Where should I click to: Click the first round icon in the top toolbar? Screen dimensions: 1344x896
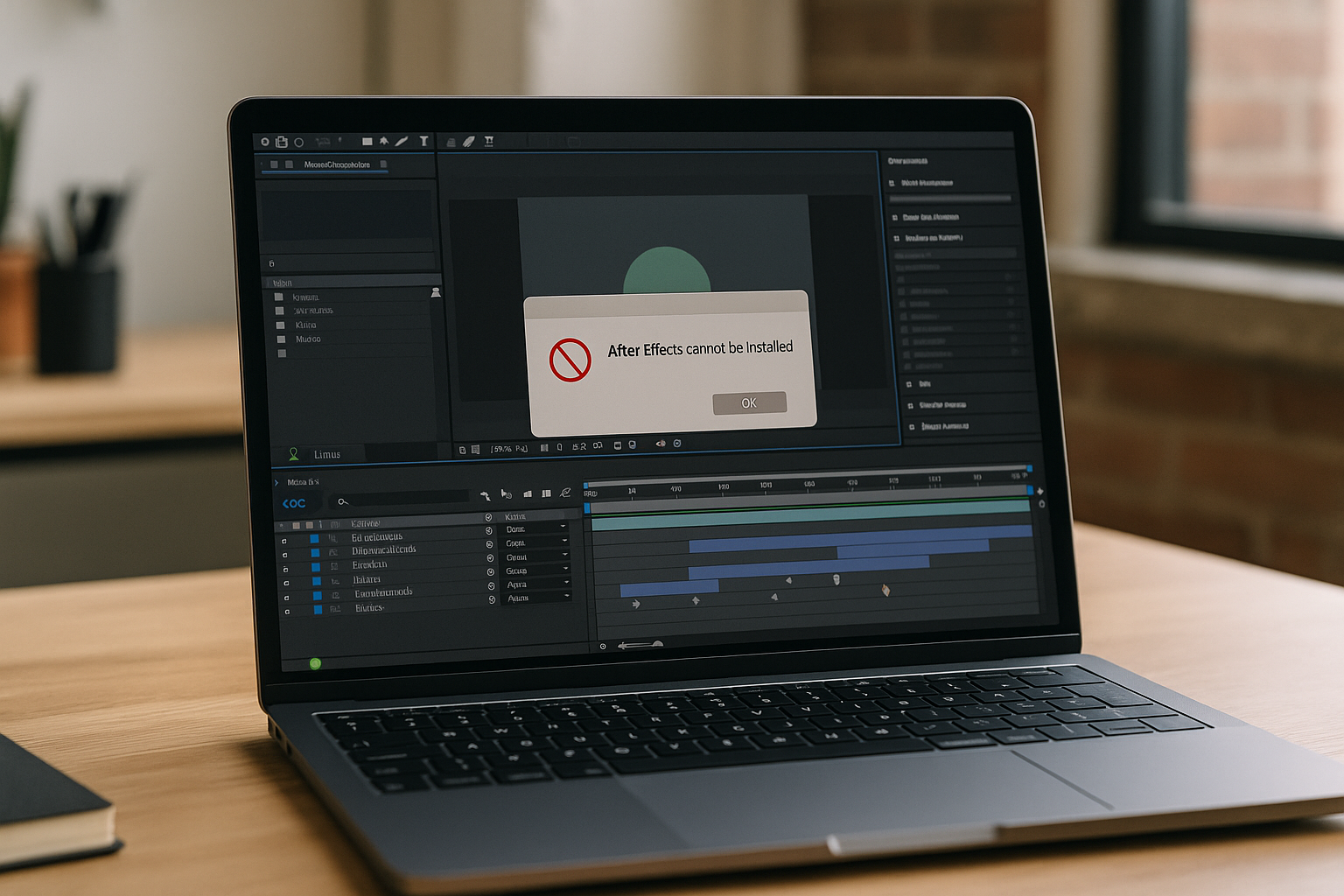tap(265, 141)
